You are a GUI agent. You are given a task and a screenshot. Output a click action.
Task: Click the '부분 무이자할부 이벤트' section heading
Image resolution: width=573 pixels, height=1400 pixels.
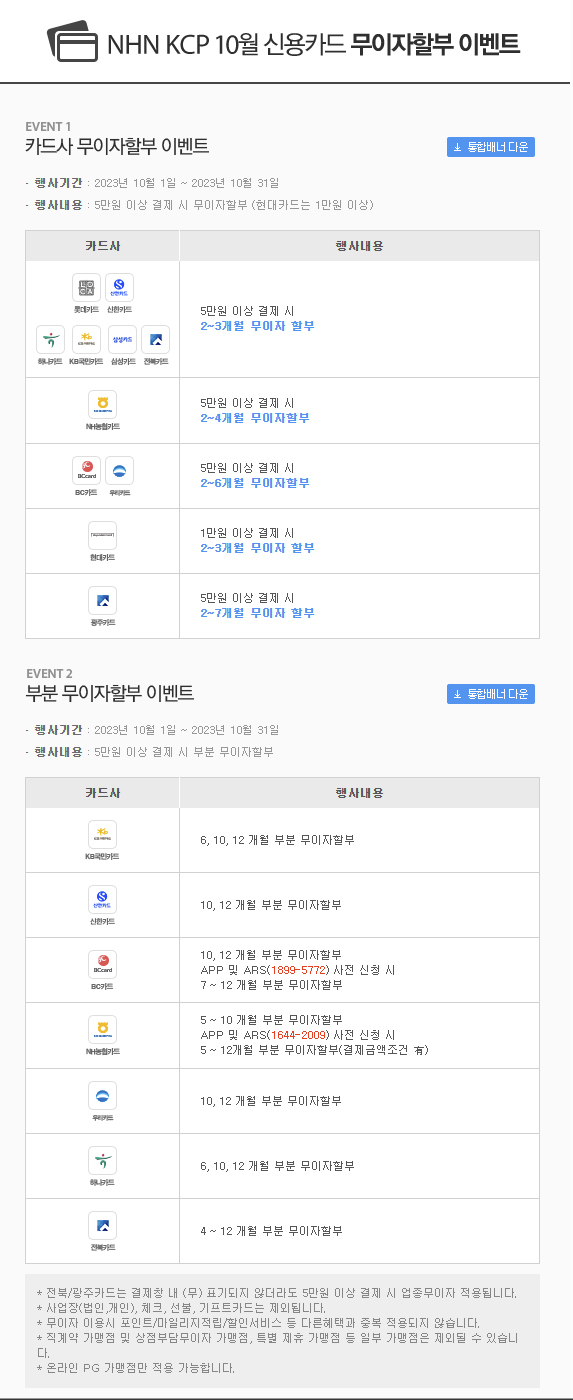click(x=110, y=694)
